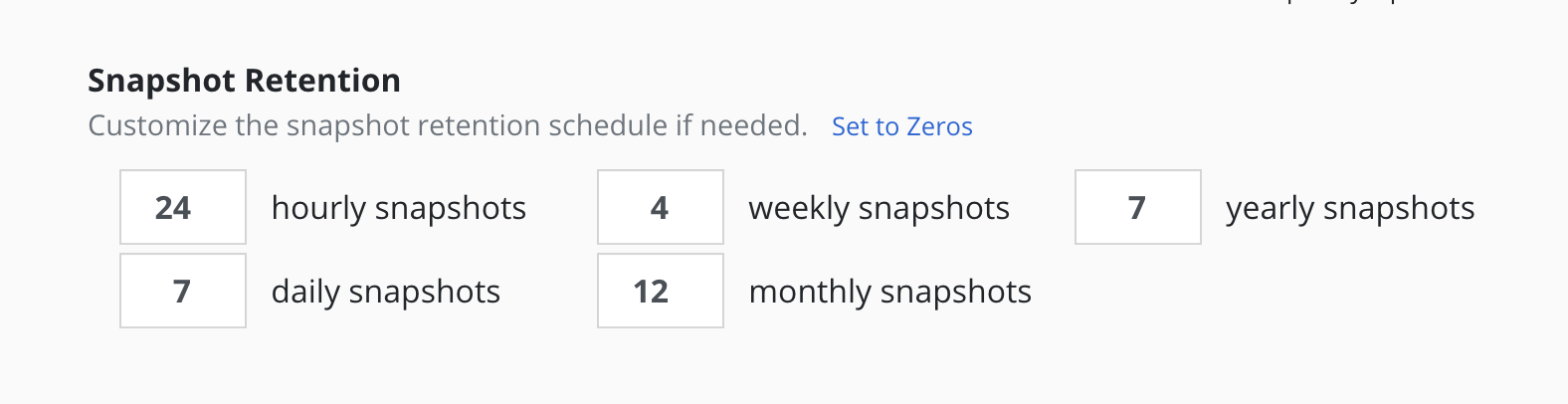Click the 'yearly snapshots' label text
Image resolution: width=1568 pixels, height=404 pixels.
coord(1350,208)
